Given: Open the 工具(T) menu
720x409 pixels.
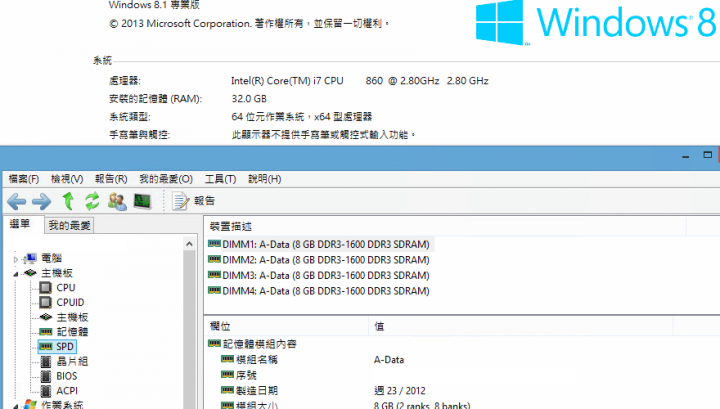Looking at the screenshot, I should click(220, 179).
